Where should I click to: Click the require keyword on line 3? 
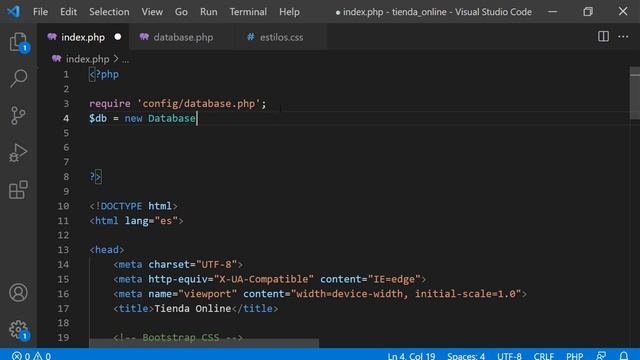coord(110,104)
